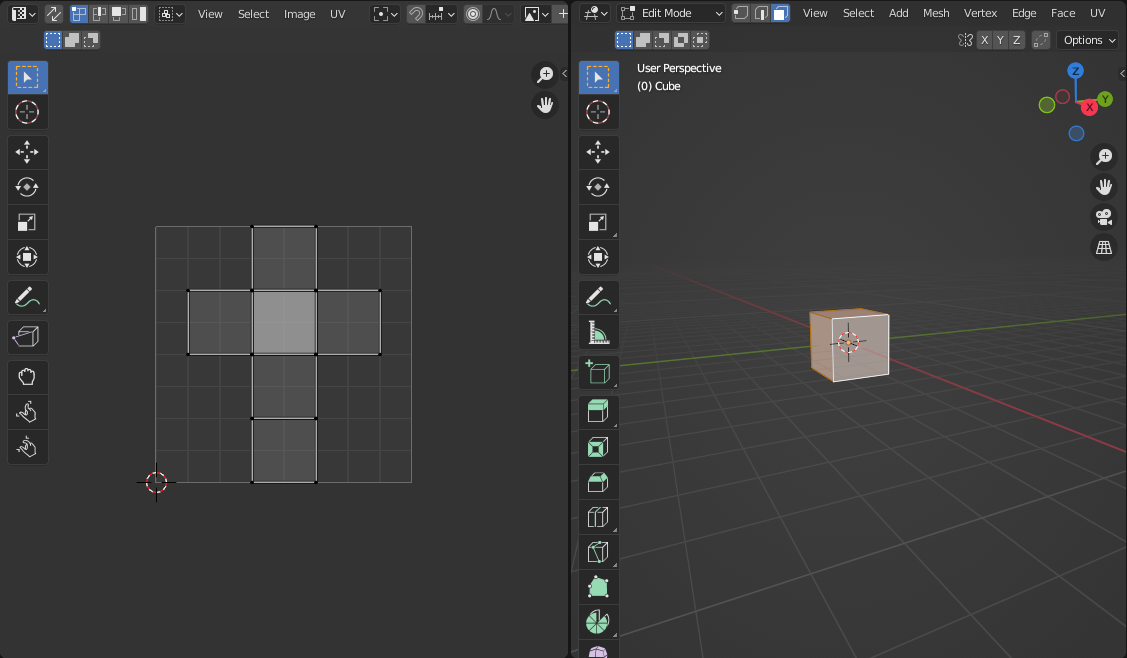Open the Mesh menu

[936, 13]
